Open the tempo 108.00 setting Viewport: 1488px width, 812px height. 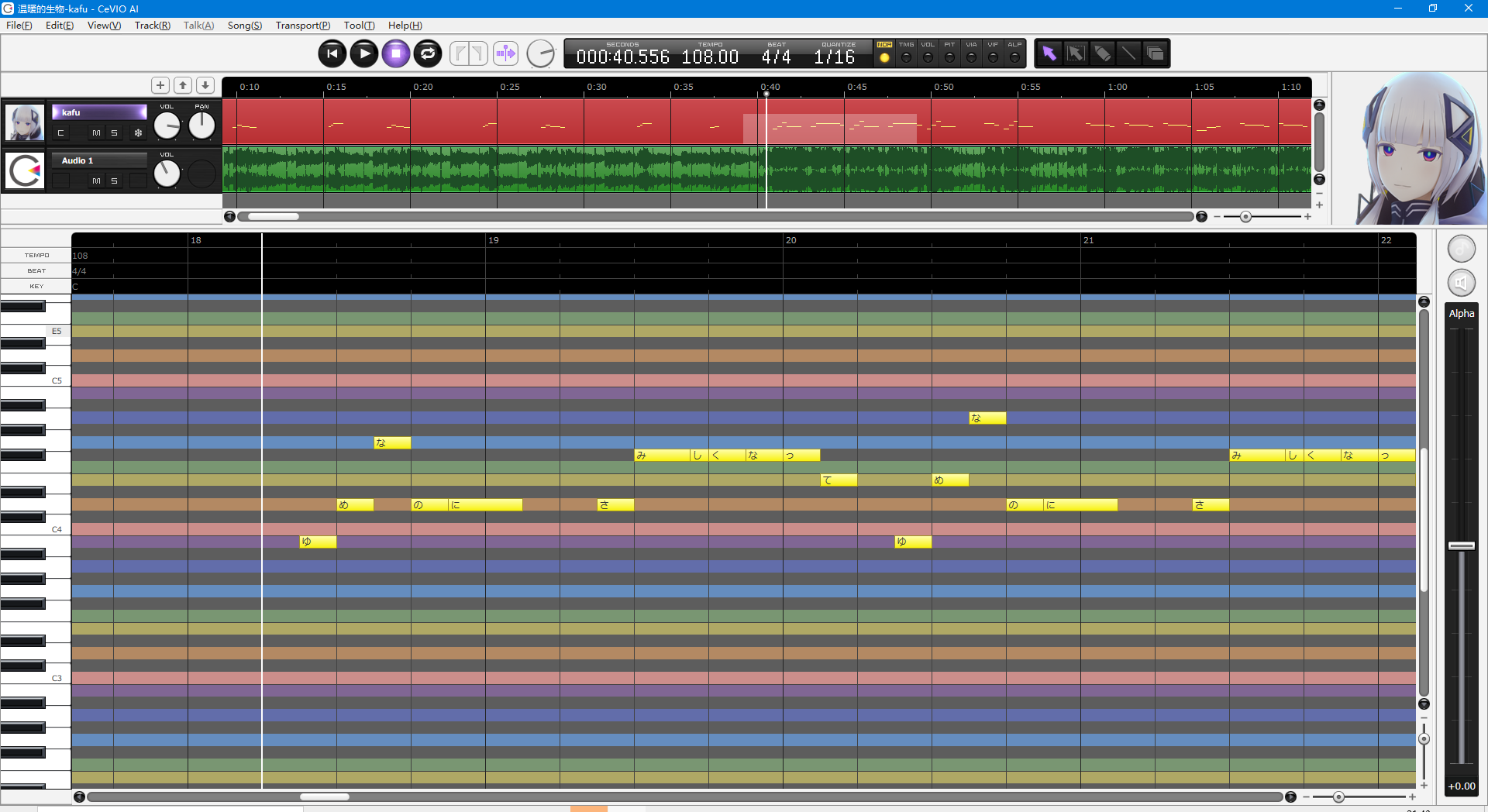pyautogui.click(x=709, y=55)
